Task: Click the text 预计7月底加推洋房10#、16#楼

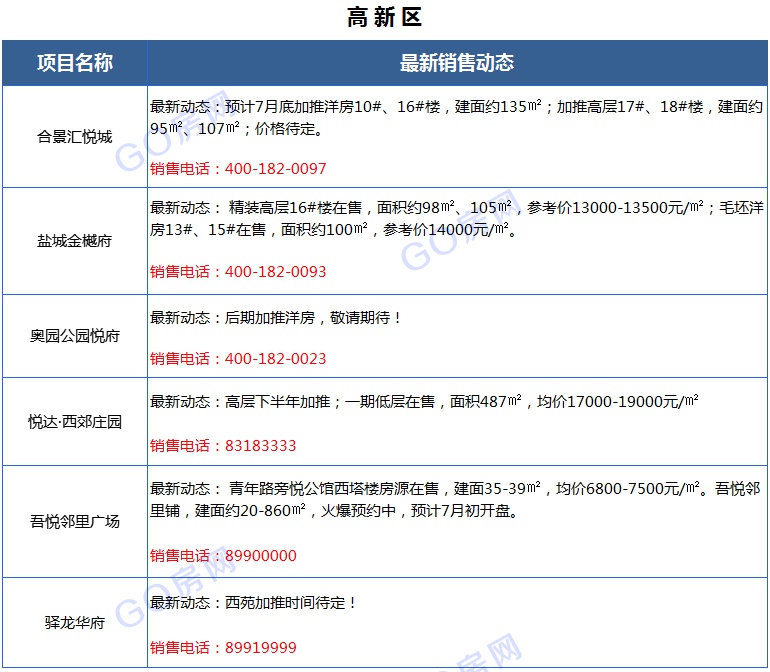Action: click(x=332, y=107)
